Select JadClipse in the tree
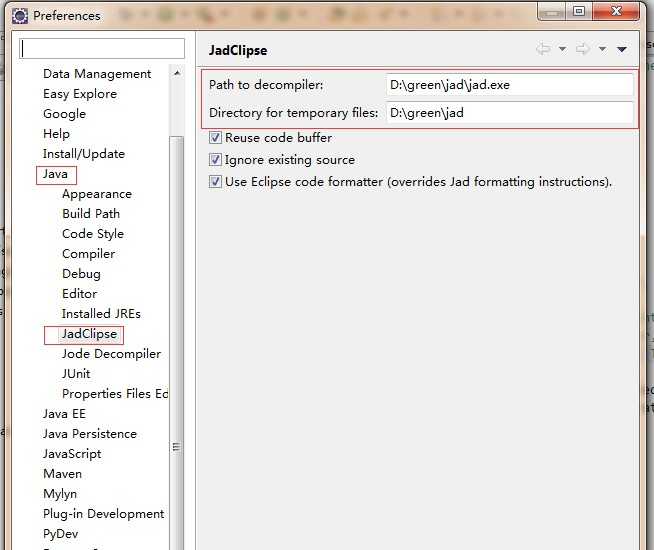This screenshot has width=654, height=550. pos(89,334)
